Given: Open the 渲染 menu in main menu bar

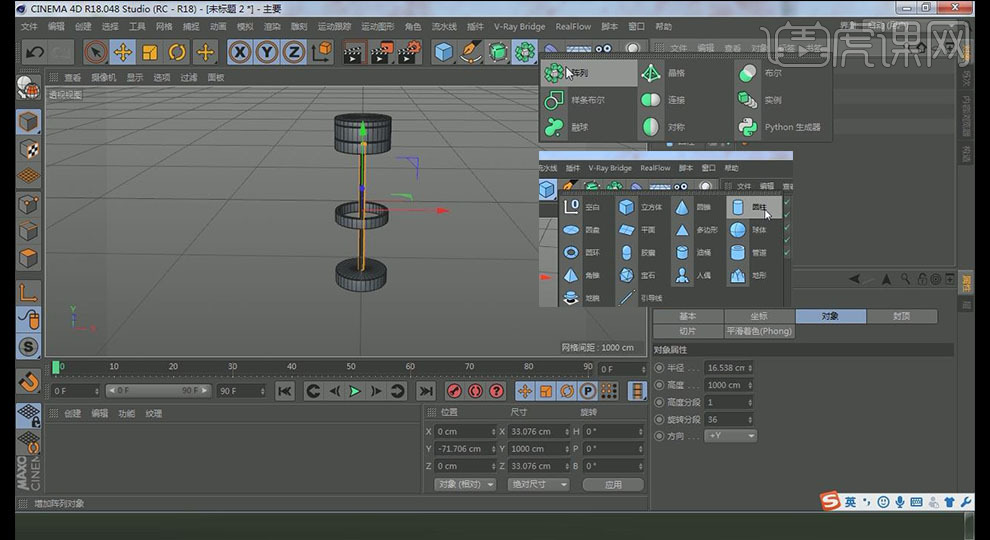Looking at the screenshot, I should [272, 27].
